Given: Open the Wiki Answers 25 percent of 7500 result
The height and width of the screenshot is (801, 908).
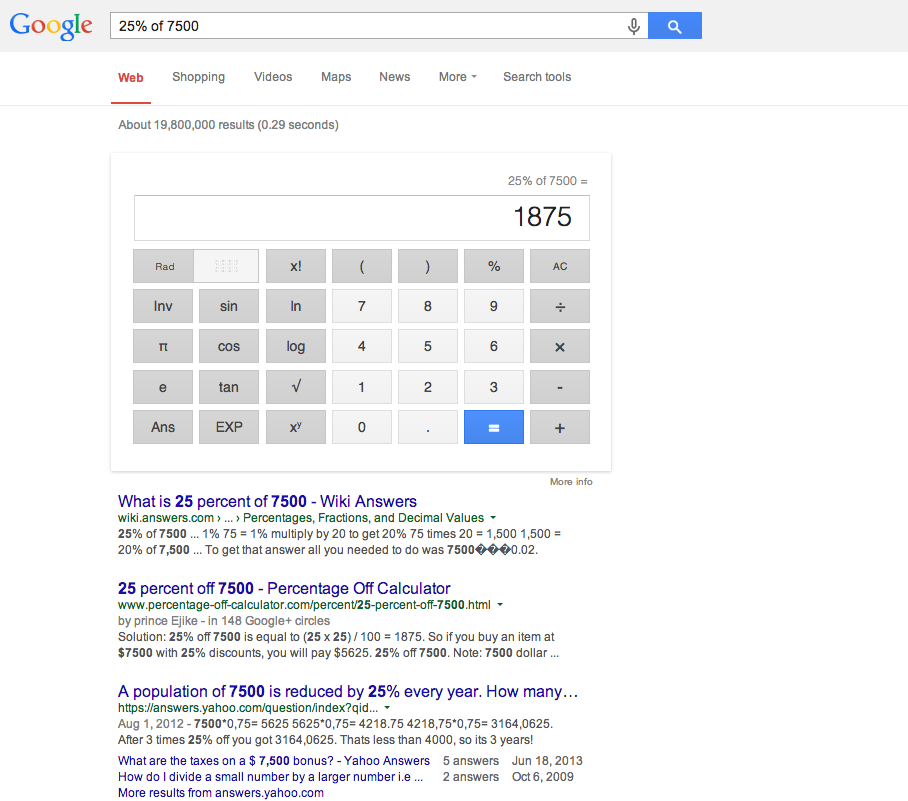Looking at the screenshot, I should 268,501.
